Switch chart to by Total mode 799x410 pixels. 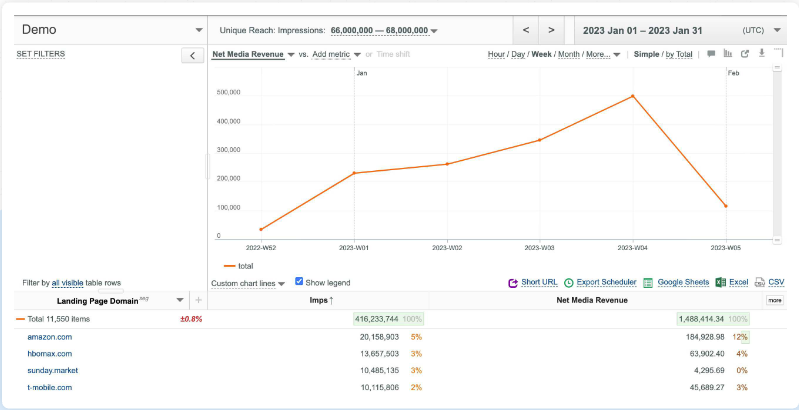pyautogui.click(x=679, y=54)
